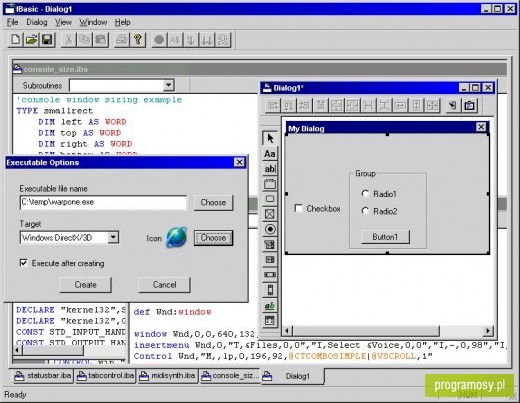Switch to the midisynth.iba tab
520x403 pixels.
click(168, 376)
